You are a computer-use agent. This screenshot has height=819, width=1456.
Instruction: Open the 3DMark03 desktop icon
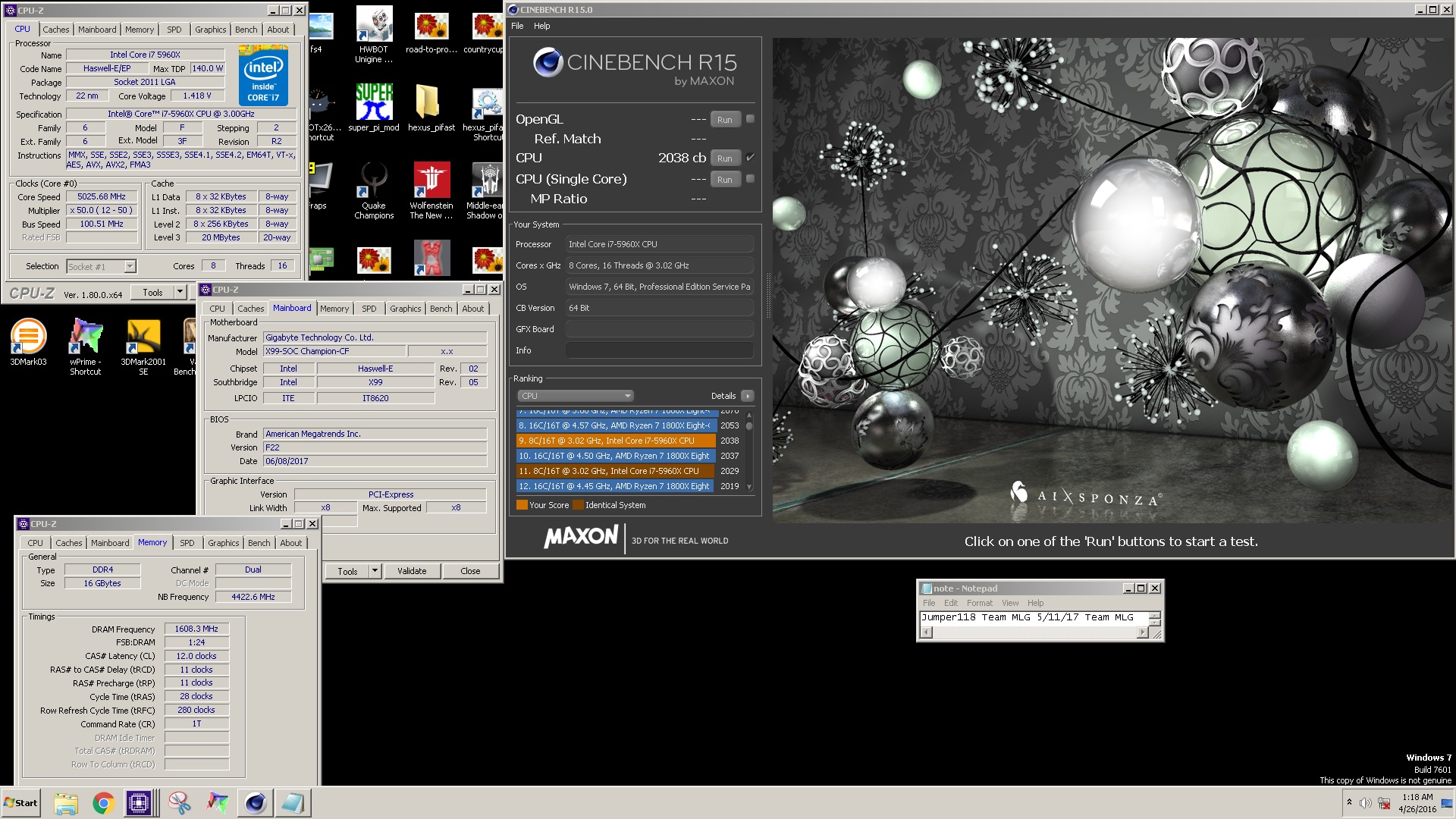[28, 342]
